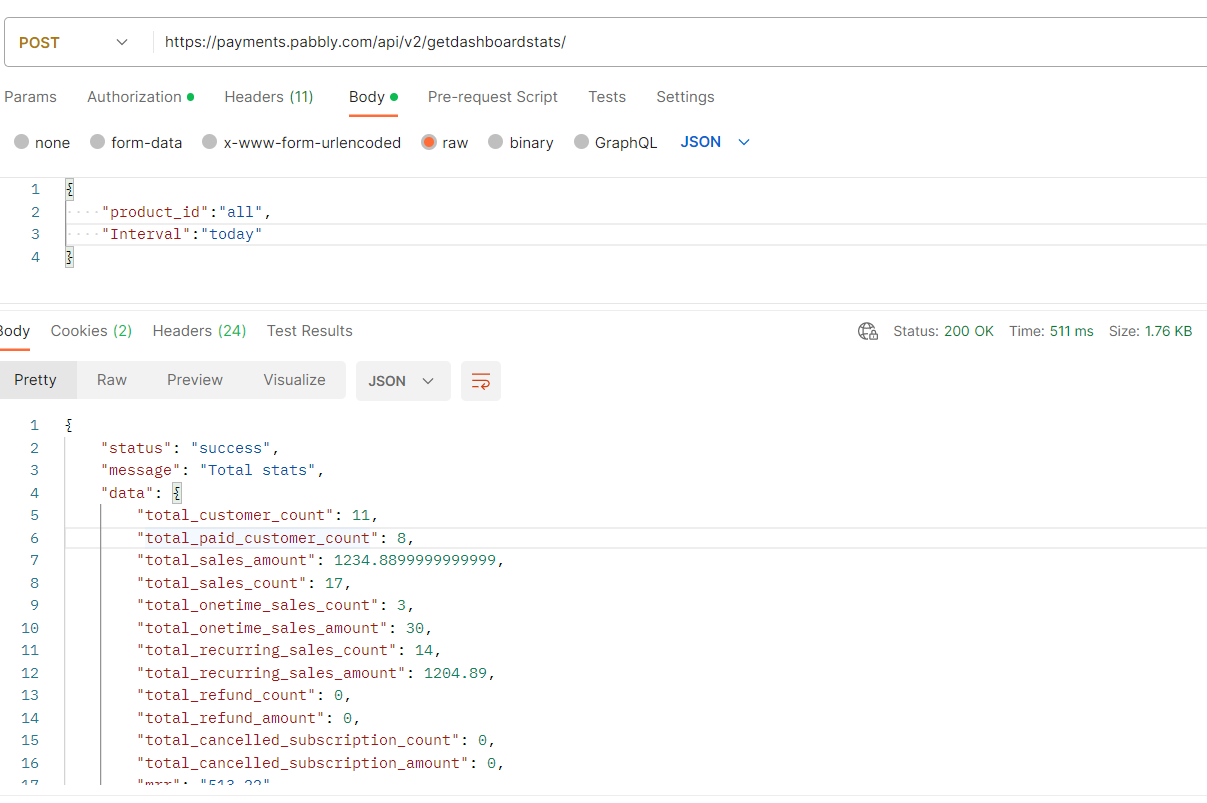The width and height of the screenshot is (1207, 803).
Task: Click the network globe icon beside Status
Action: 868,331
